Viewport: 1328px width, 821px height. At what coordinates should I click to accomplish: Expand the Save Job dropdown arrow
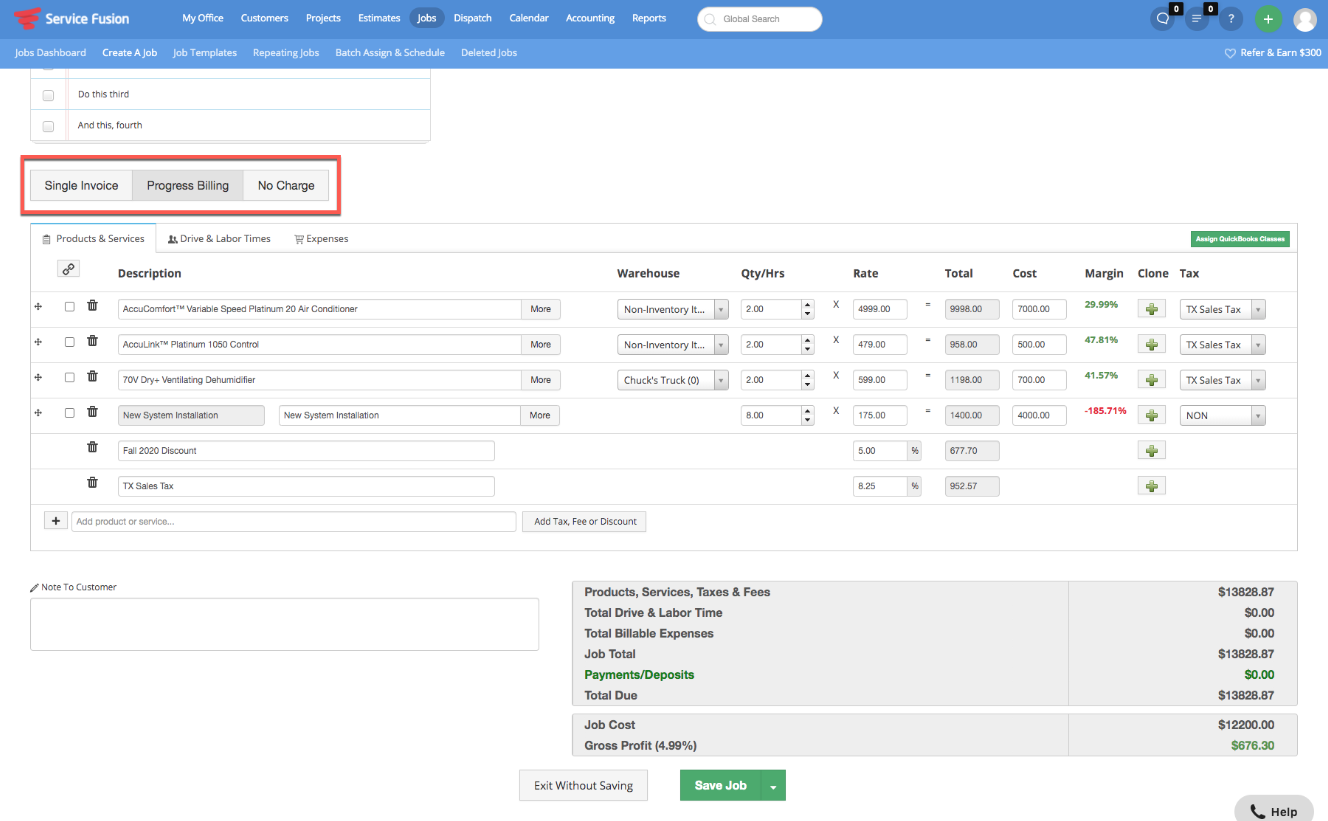pos(773,786)
